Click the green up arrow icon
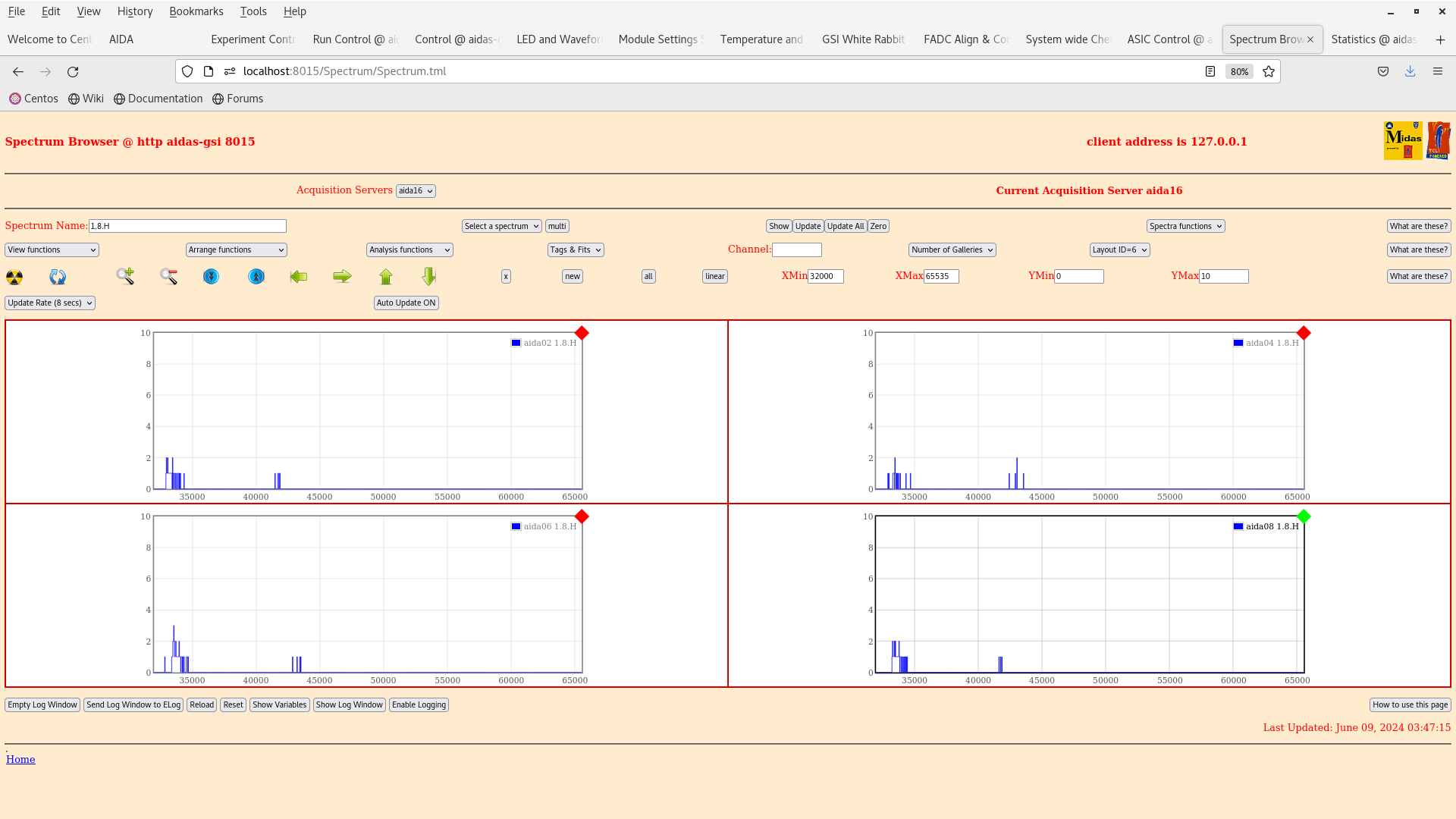Image resolution: width=1456 pixels, height=819 pixels. click(x=386, y=277)
